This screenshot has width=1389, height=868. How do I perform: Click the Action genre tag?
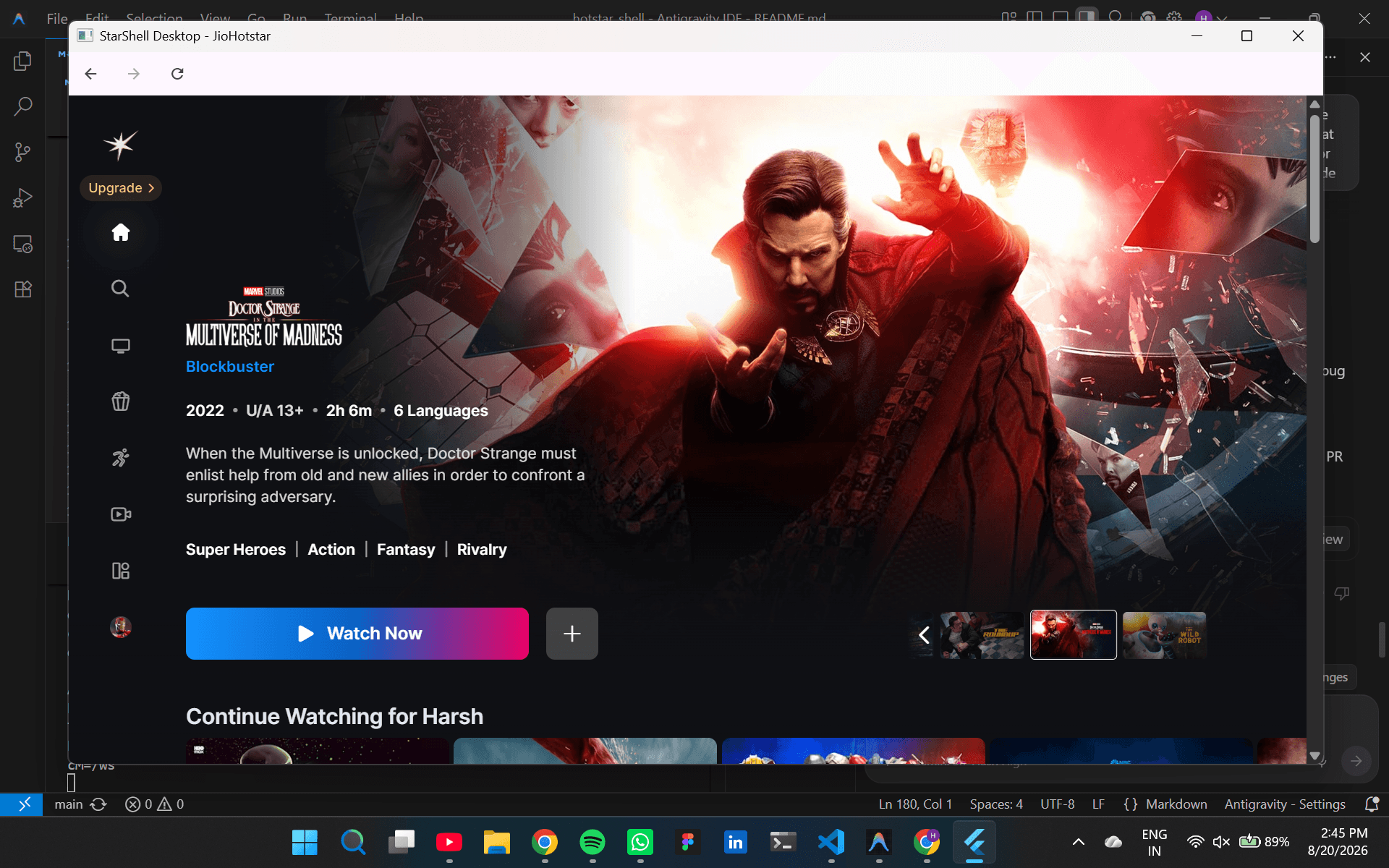pos(331,550)
